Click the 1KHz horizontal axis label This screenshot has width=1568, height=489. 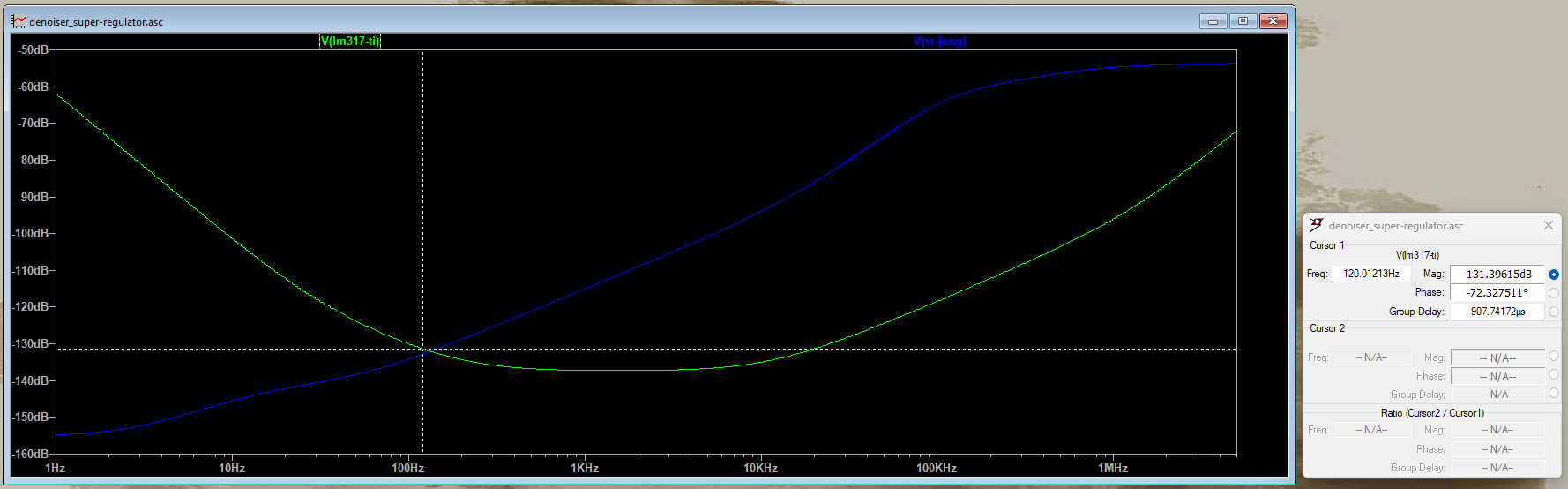pyautogui.click(x=584, y=468)
